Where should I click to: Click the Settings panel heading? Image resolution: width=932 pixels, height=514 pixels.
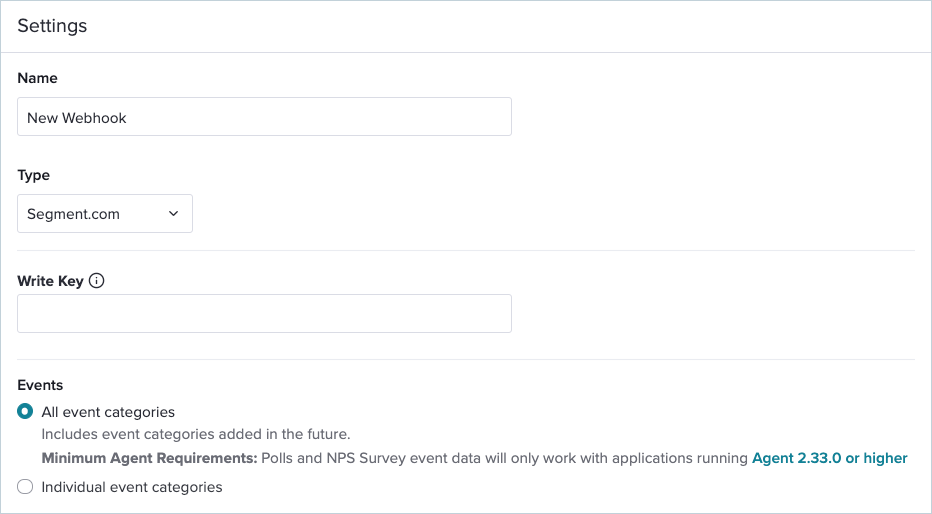[52, 26]
